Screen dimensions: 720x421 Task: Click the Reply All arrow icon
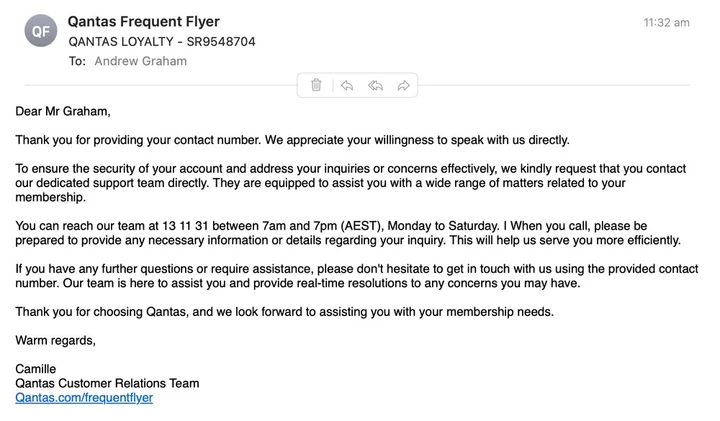pos(375,85)
